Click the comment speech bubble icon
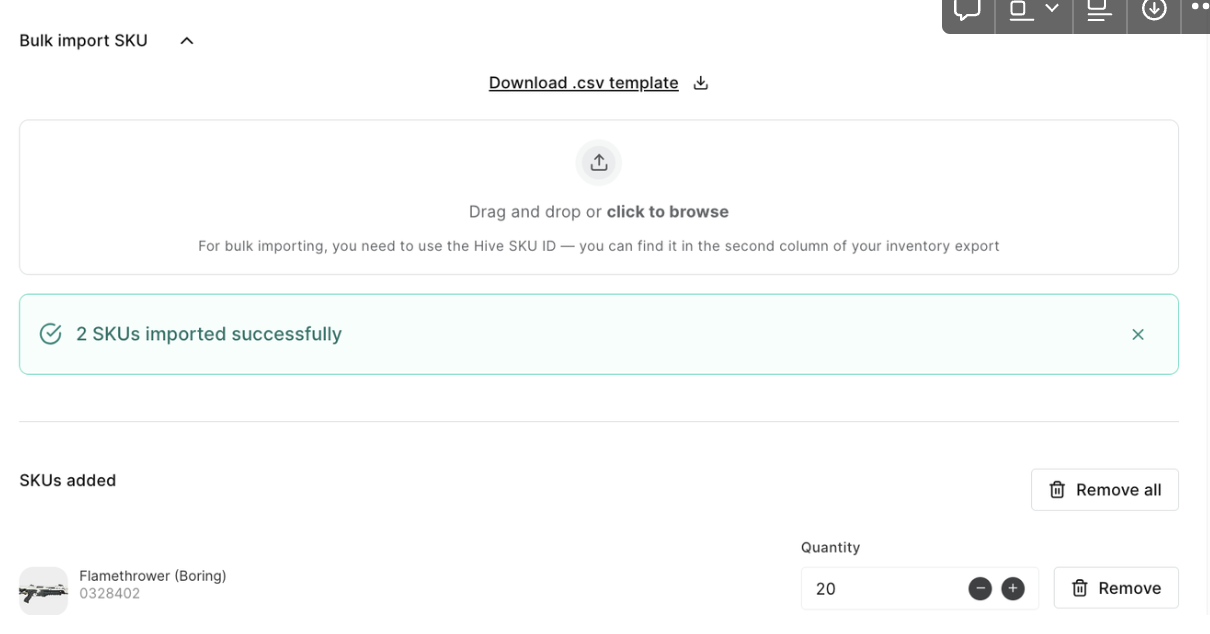The image size is (1210, 634). click(967, 10)
